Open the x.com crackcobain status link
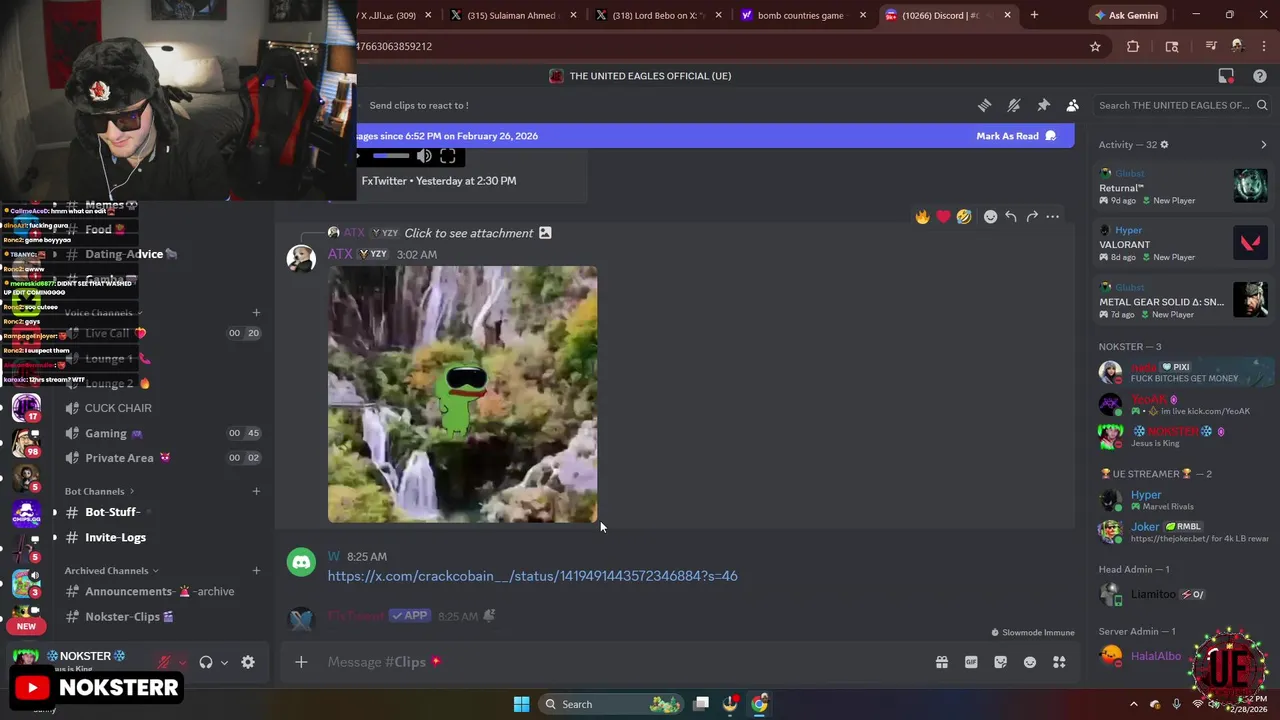This screenshot has height=720, width=1280. (x=532, y=576)
